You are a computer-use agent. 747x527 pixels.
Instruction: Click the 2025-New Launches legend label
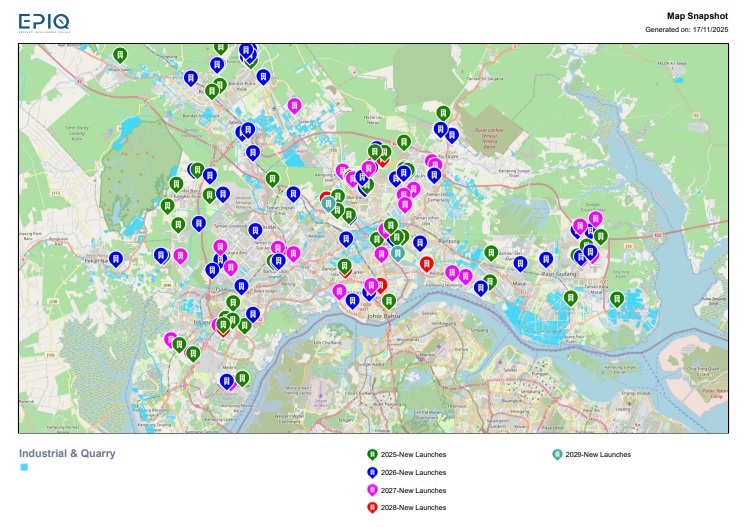point(413,455)
